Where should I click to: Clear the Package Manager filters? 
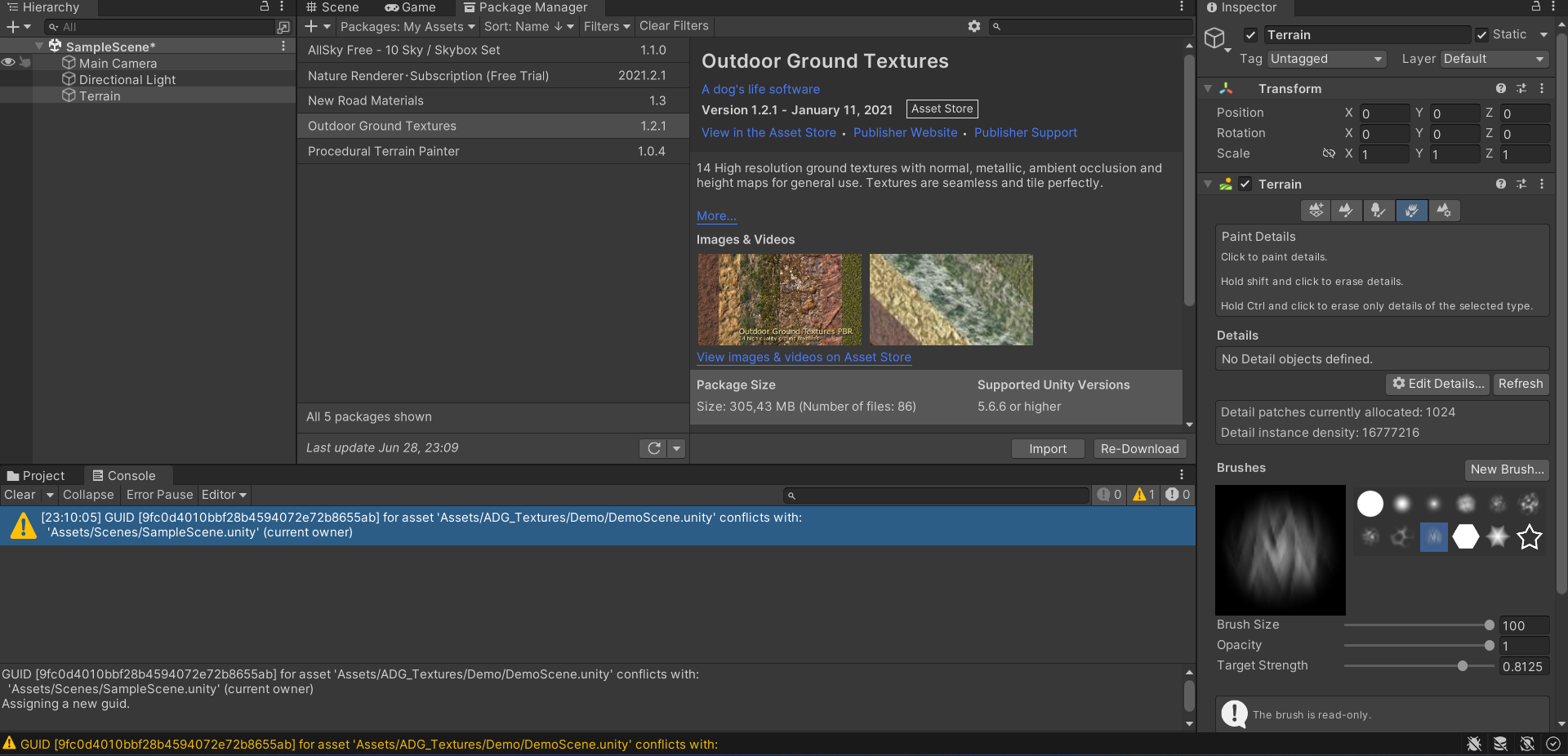(674, 26)
